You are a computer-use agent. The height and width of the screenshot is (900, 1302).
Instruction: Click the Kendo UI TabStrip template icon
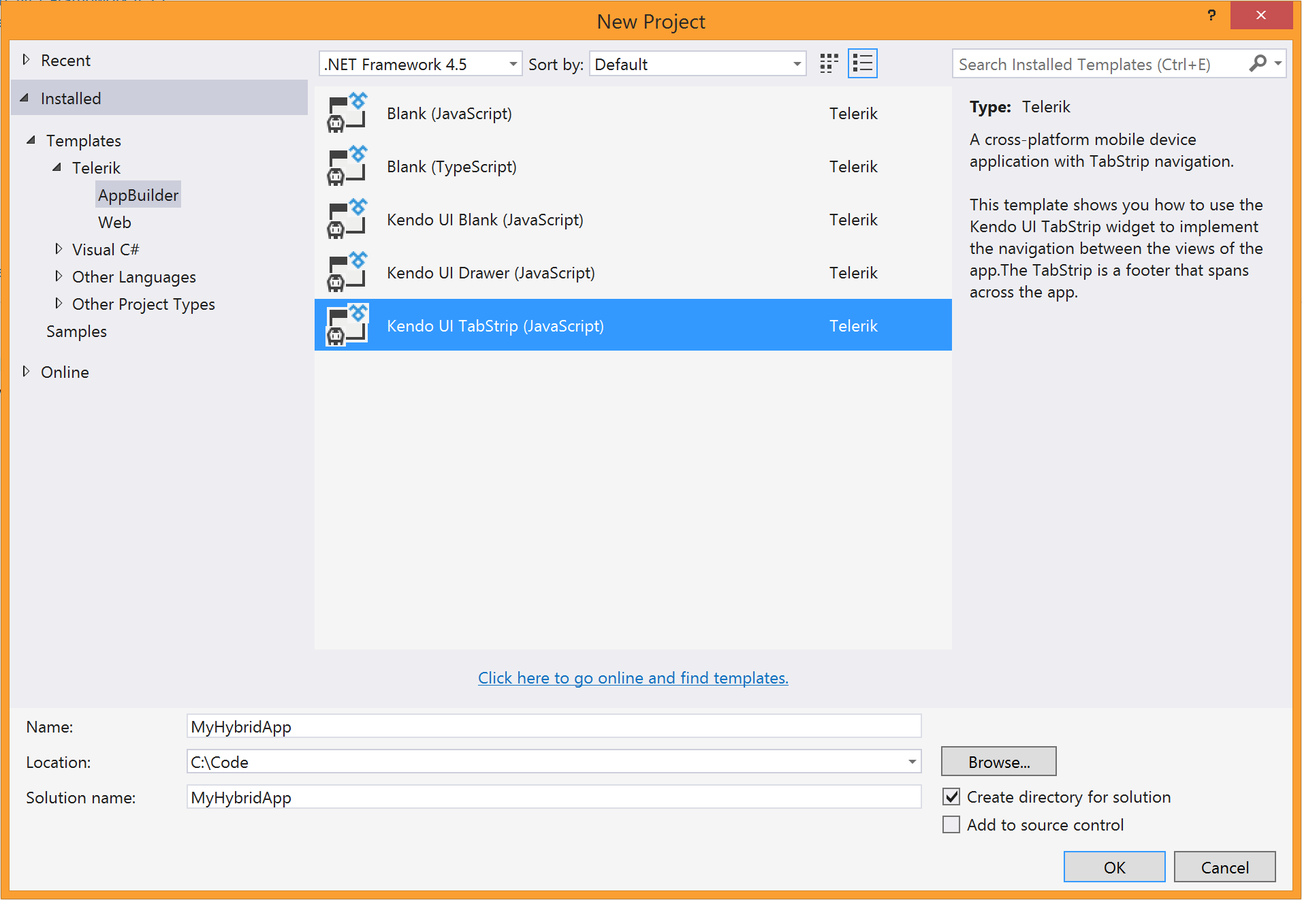click(x=348, y=325)
